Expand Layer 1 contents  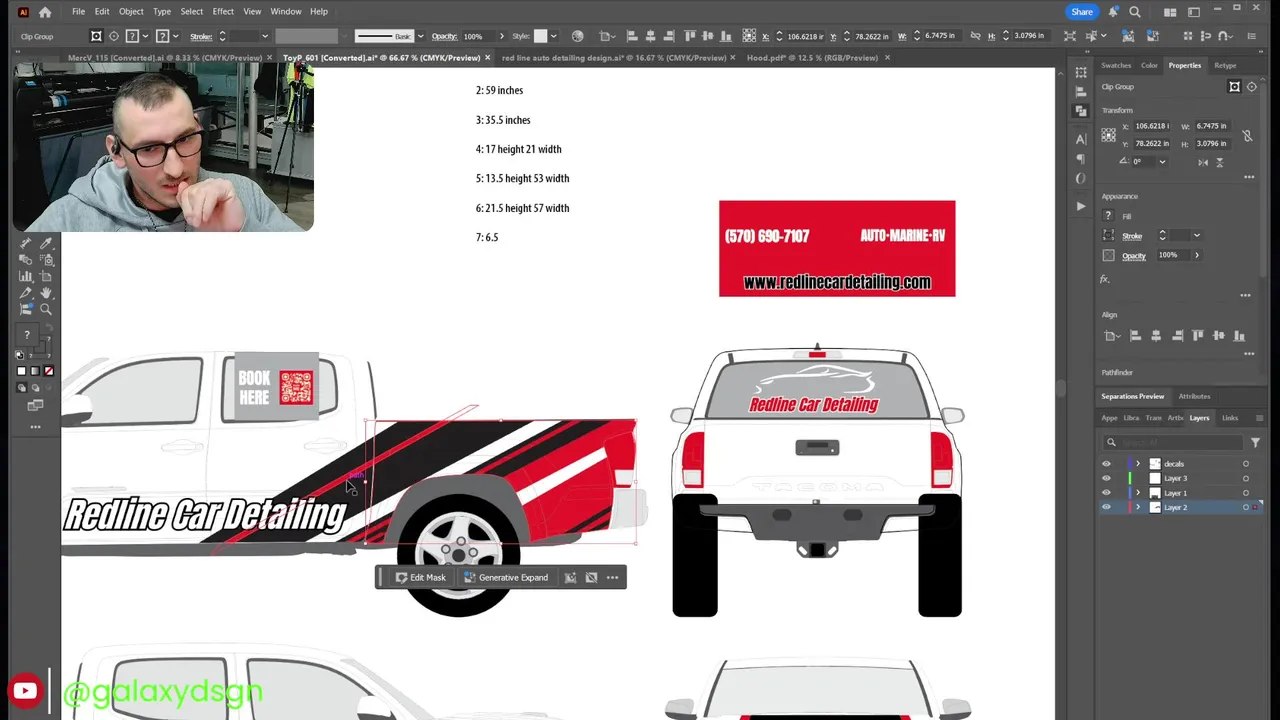1138,493
